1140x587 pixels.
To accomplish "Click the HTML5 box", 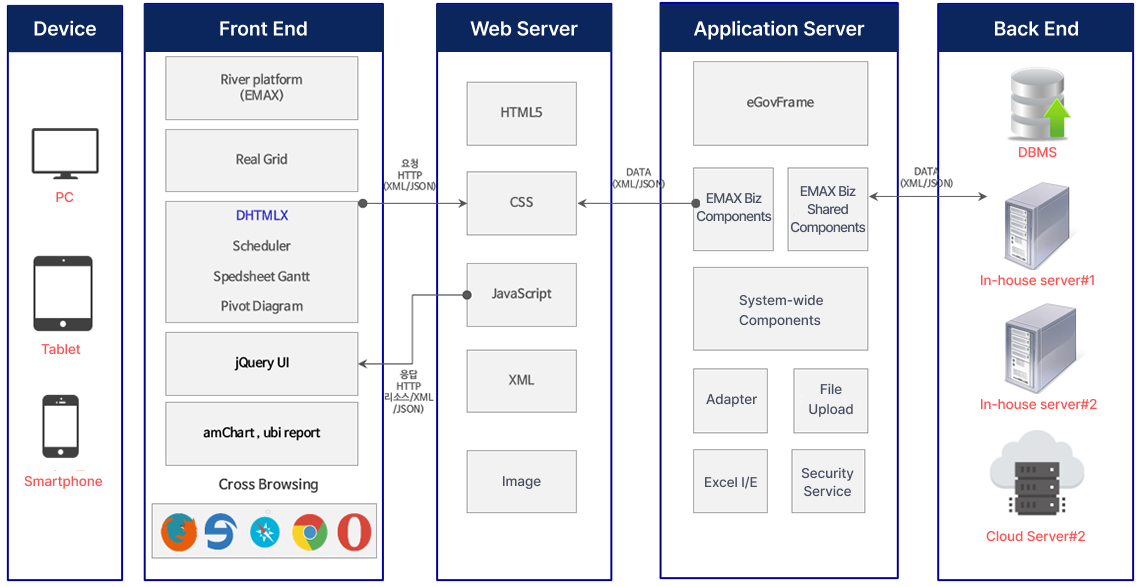I will [521, 113].
